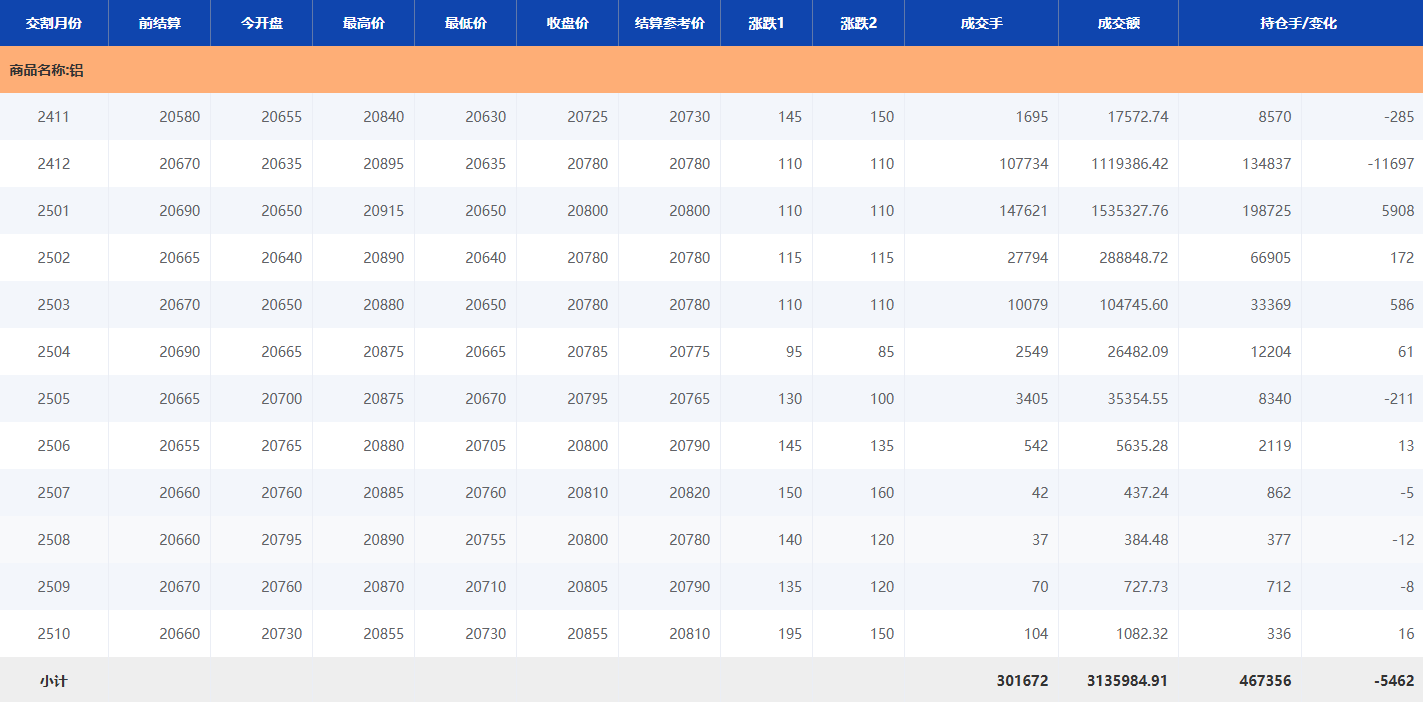The image size is (1423, 702).
Task: Click the 结算参考价 column header
Action: pos(669,23)
